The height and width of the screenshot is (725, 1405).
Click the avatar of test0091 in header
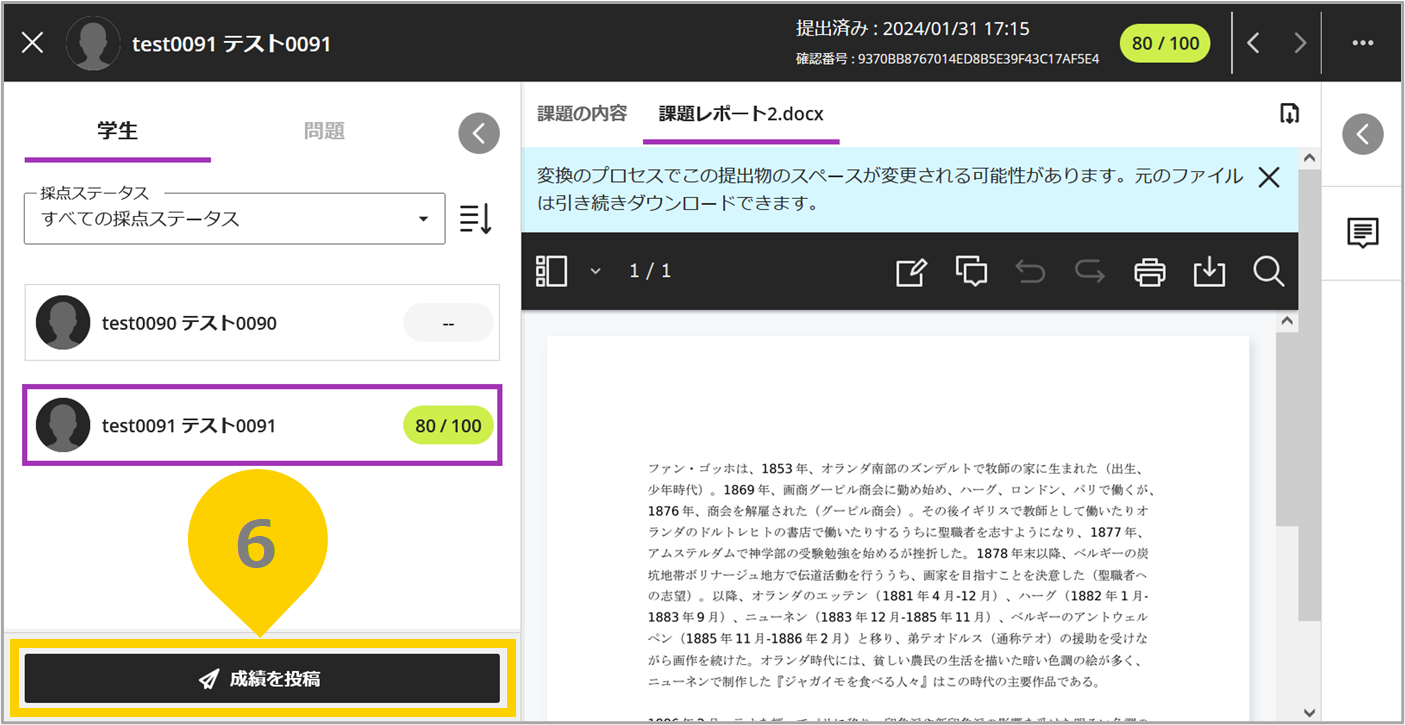pos(93,43)
